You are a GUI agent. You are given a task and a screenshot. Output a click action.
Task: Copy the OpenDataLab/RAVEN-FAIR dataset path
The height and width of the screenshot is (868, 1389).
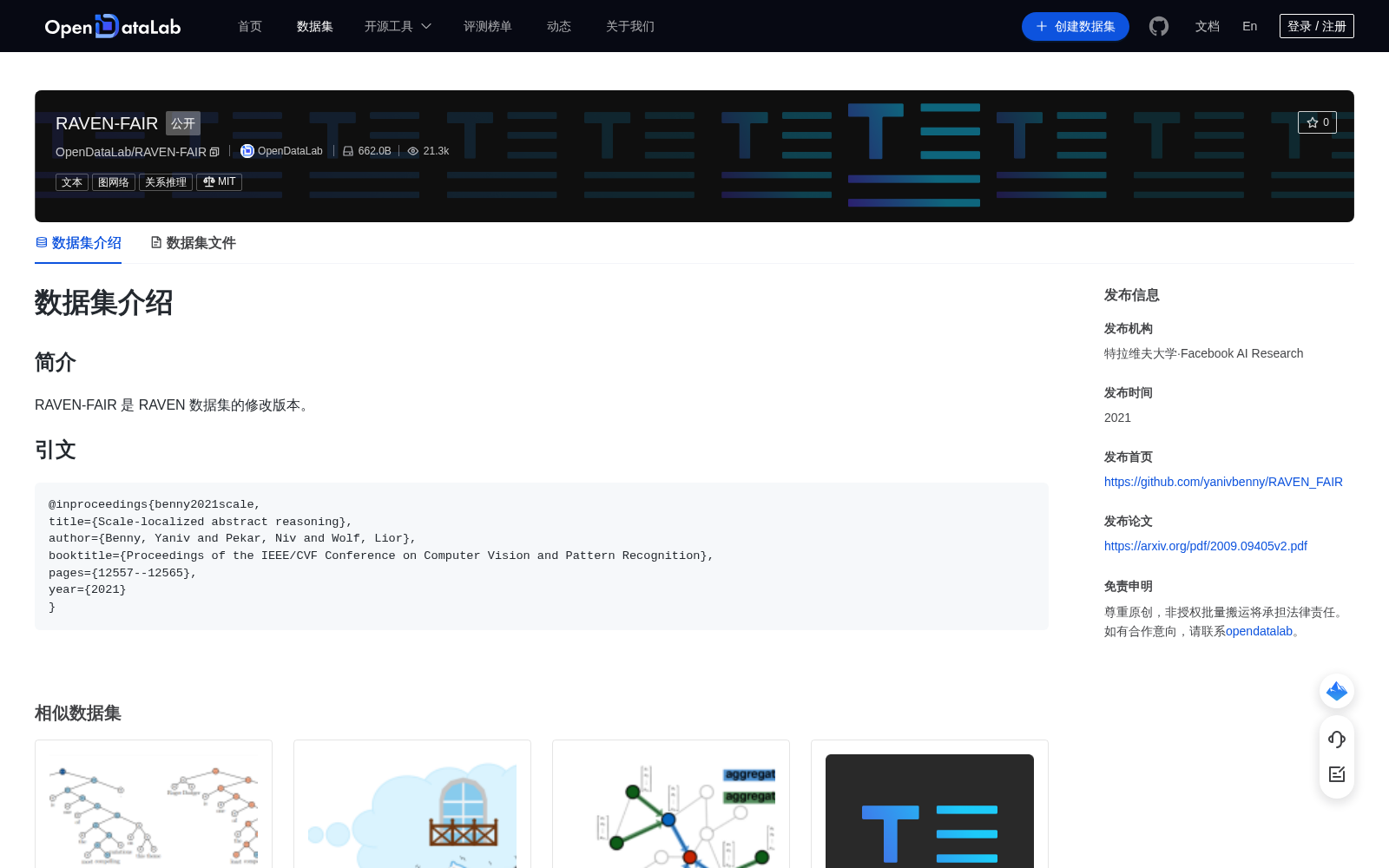(214, 152)
